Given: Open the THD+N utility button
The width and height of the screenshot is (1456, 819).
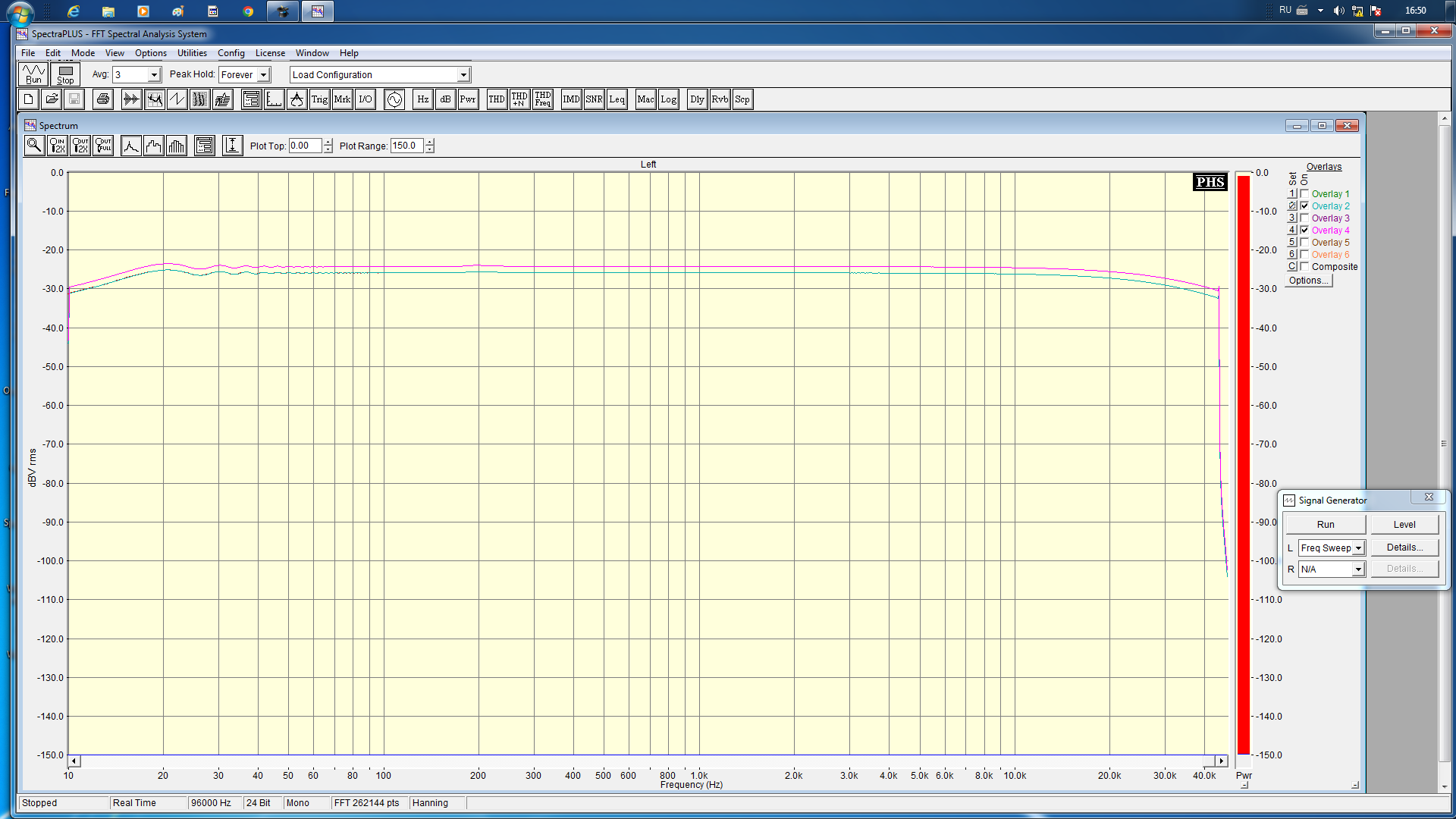Looking at the screenshot, I should [x=519, y=99].
